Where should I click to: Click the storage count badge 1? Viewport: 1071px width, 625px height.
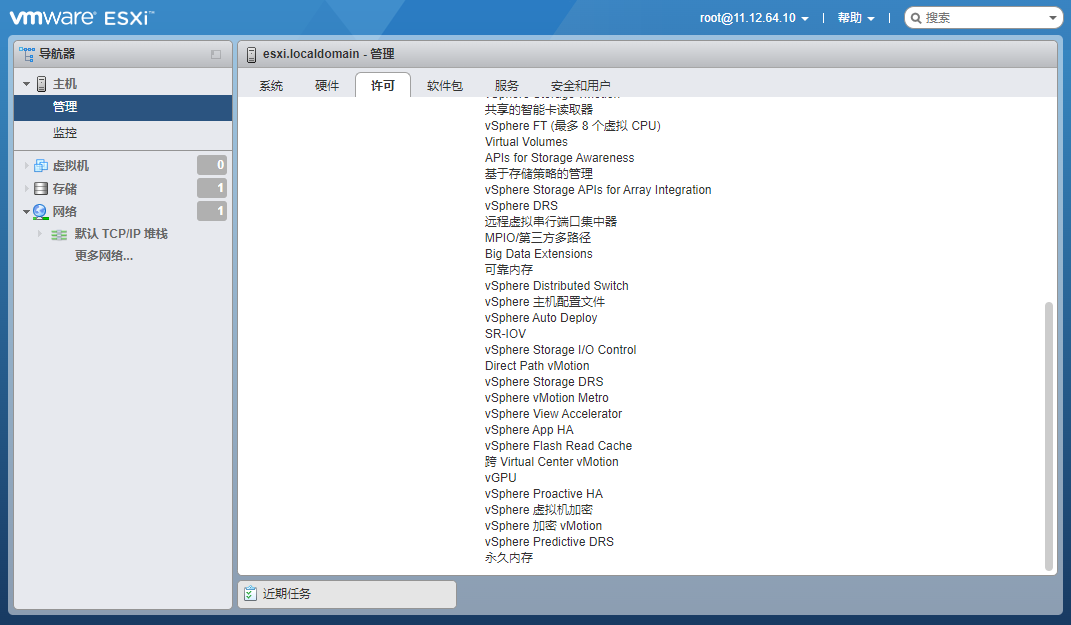tap(212, 188)
